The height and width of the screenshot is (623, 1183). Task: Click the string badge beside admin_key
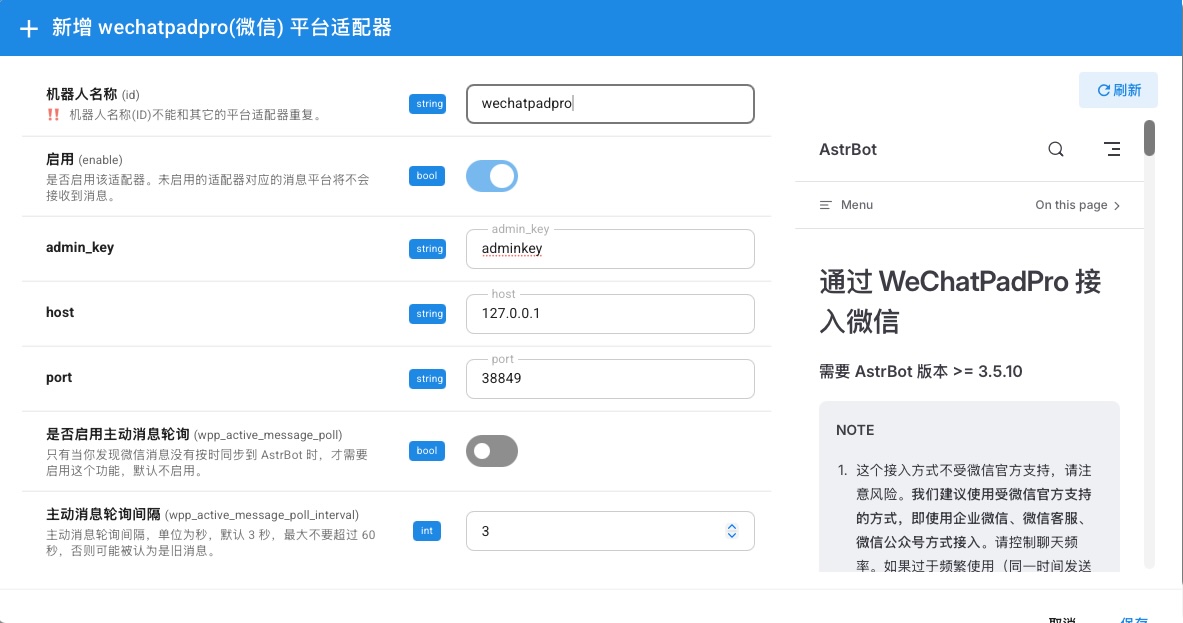[428, 249]
